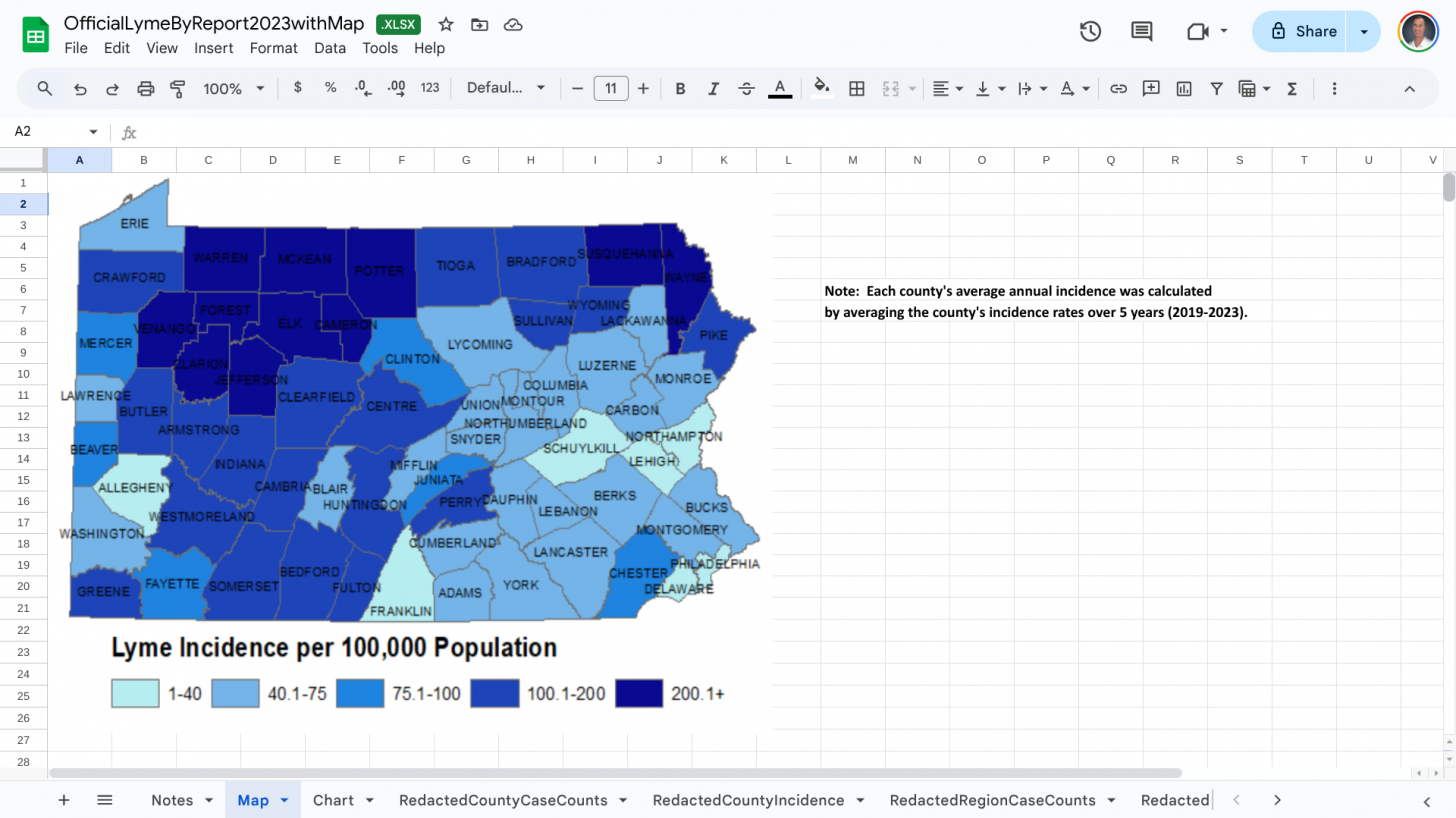
Task: Open the Tools menu
Action: 380,48
